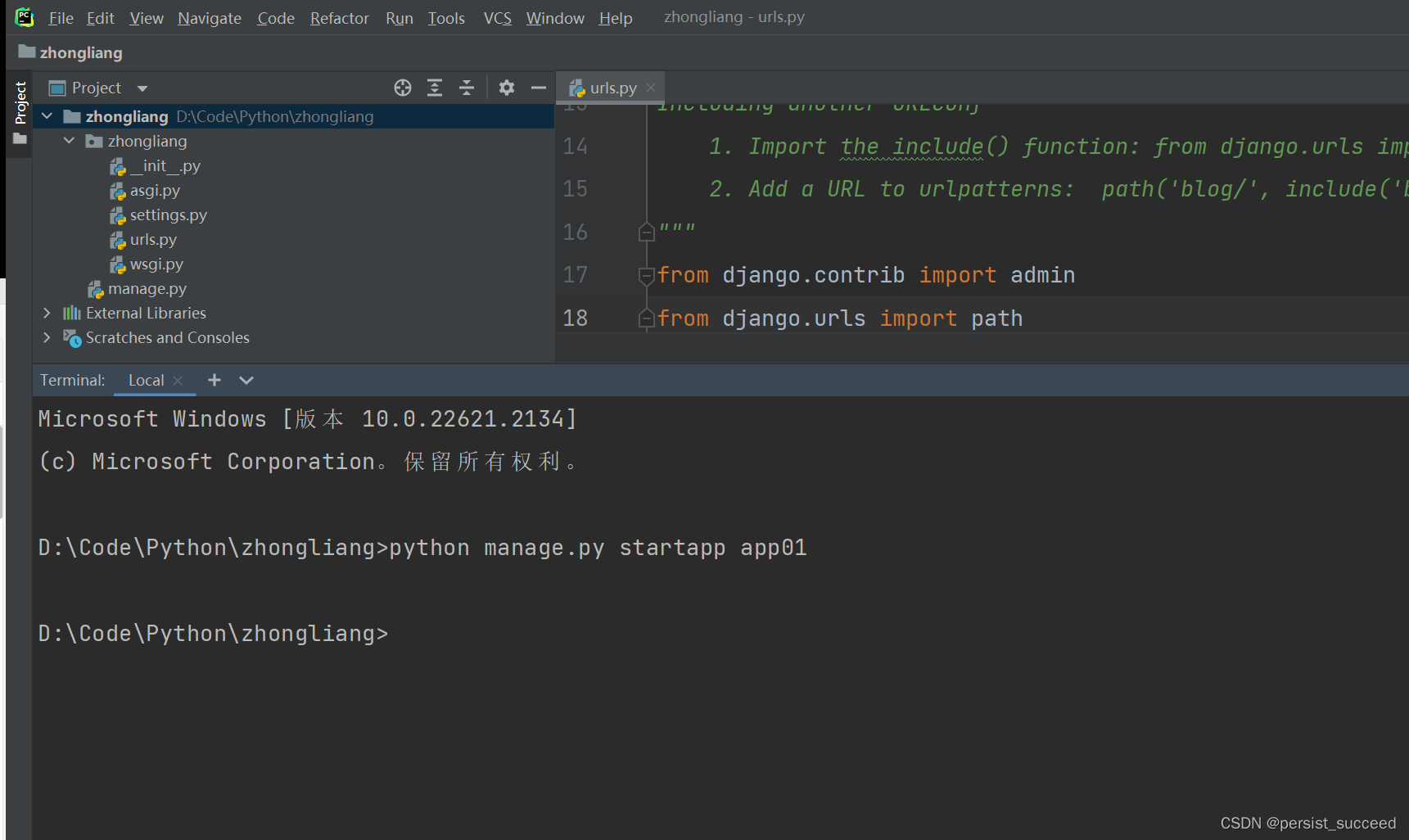1409x840 pixels.
Task: Click the Expand All icon in Project panel
Action: (435, 88)
